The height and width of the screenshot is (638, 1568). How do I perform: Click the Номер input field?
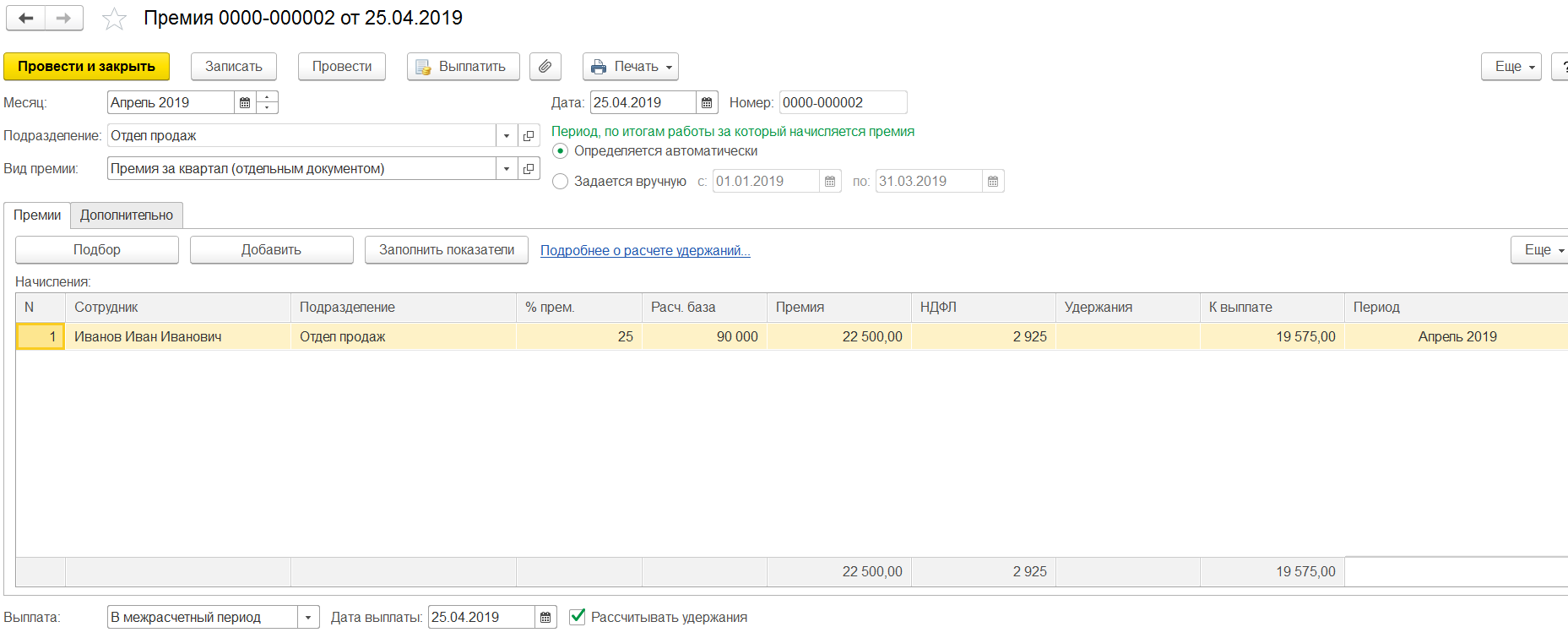842,103
